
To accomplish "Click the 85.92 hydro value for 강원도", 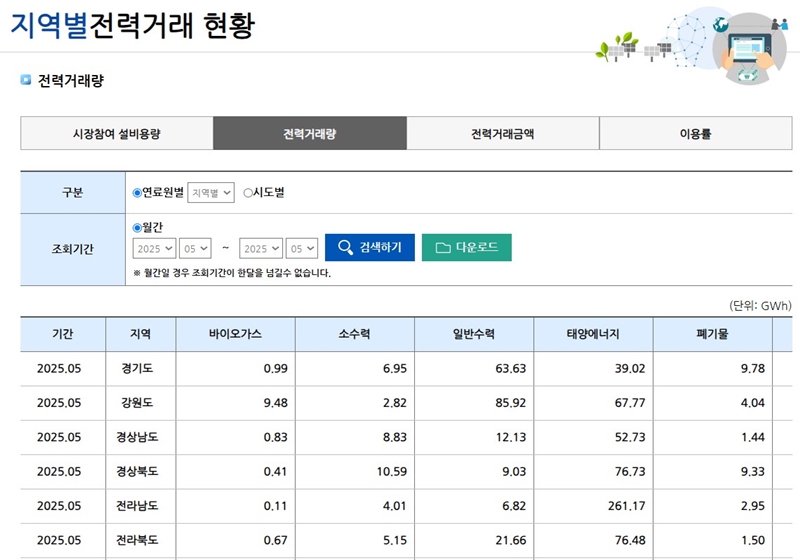I will pos(511,403).
